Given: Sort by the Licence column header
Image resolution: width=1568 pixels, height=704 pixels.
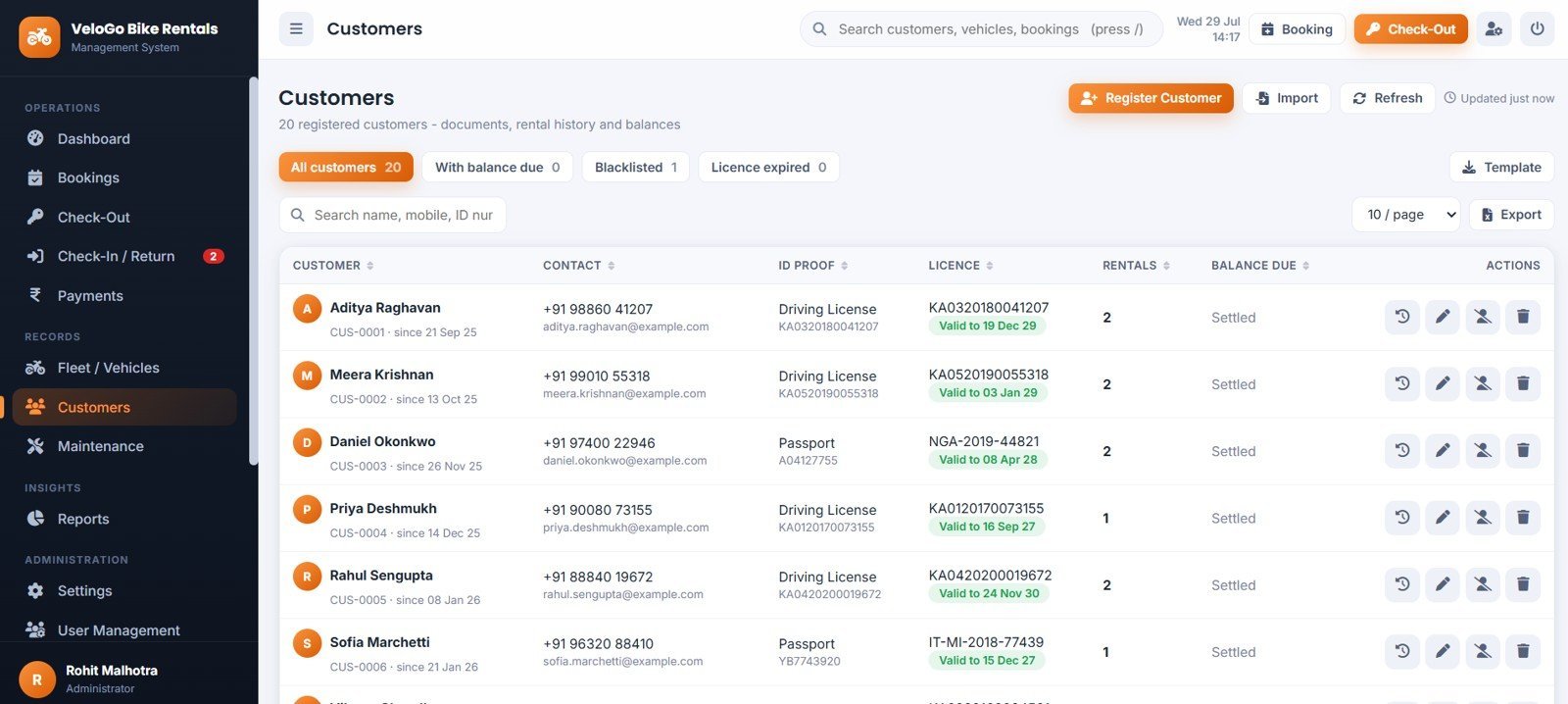Looking at the screenshot, I should click(960, 266).
